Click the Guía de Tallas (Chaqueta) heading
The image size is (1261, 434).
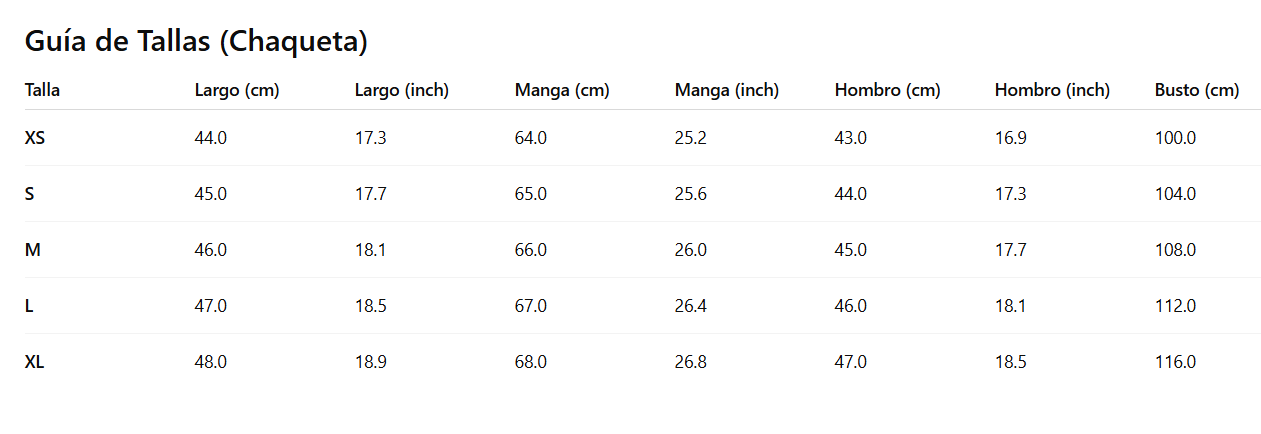(196, 42)
